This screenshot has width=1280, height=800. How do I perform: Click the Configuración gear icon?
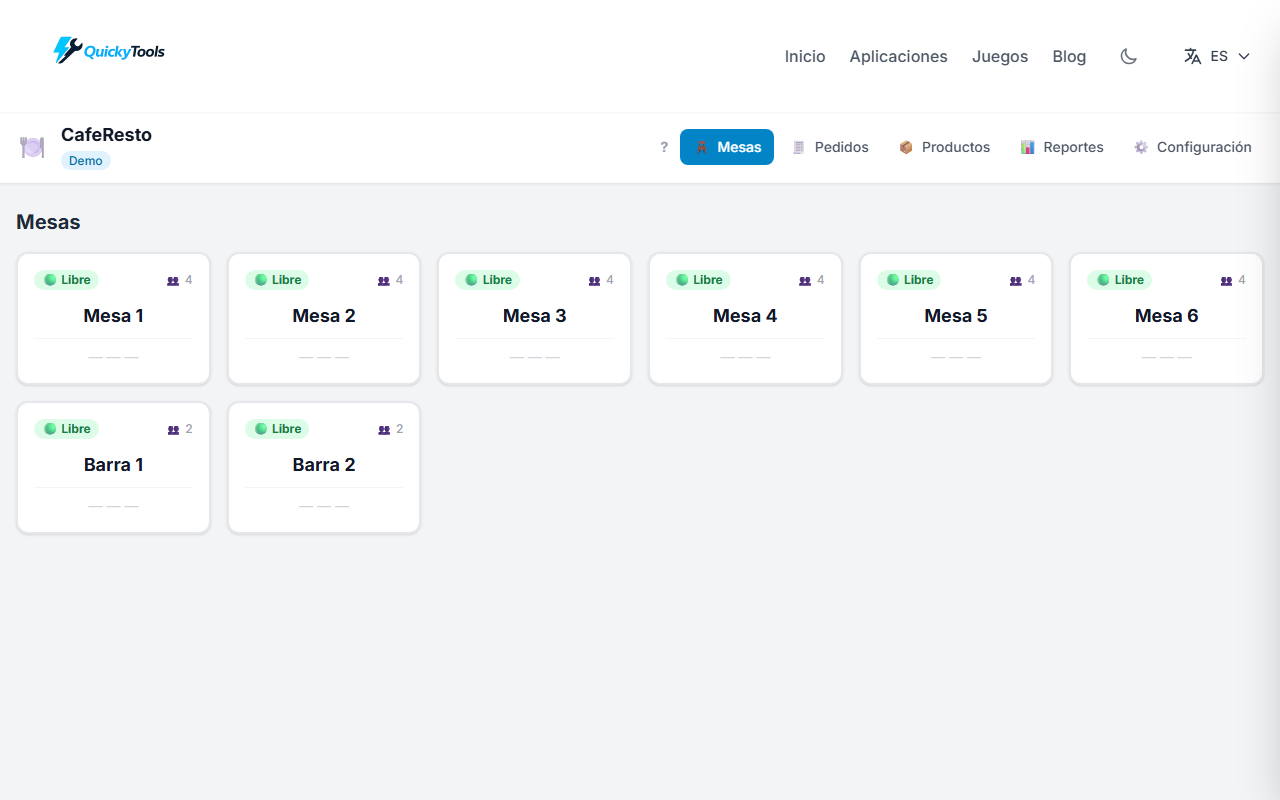(1140, 147)
